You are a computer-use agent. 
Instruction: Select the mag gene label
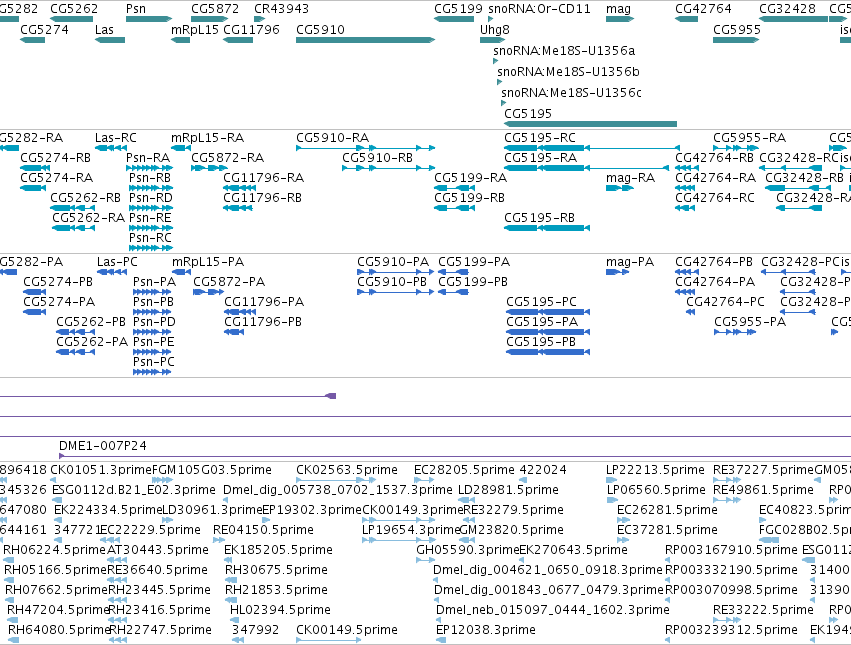pos(619,9)
